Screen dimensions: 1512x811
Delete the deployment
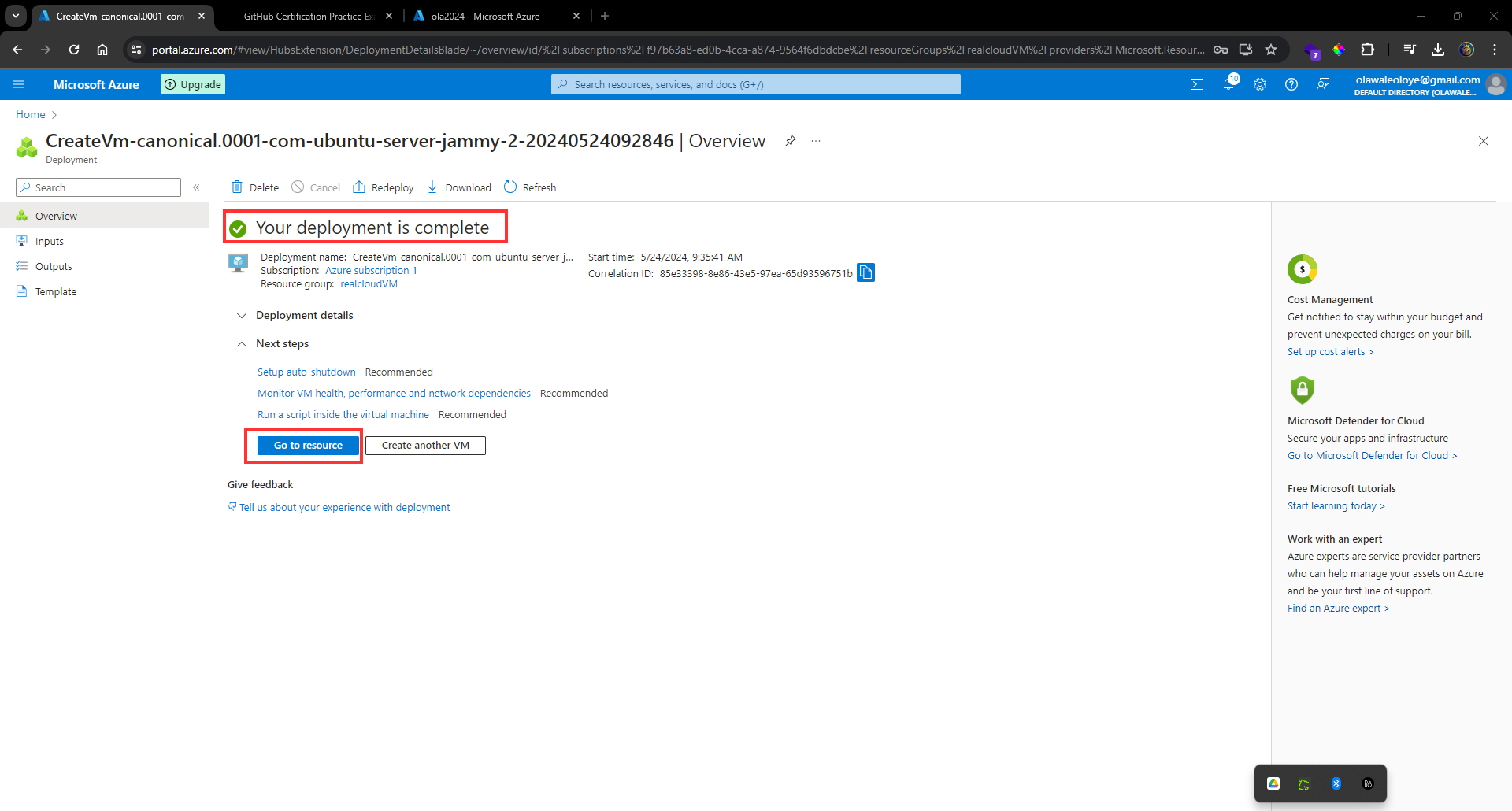click(x=255, y=187)
